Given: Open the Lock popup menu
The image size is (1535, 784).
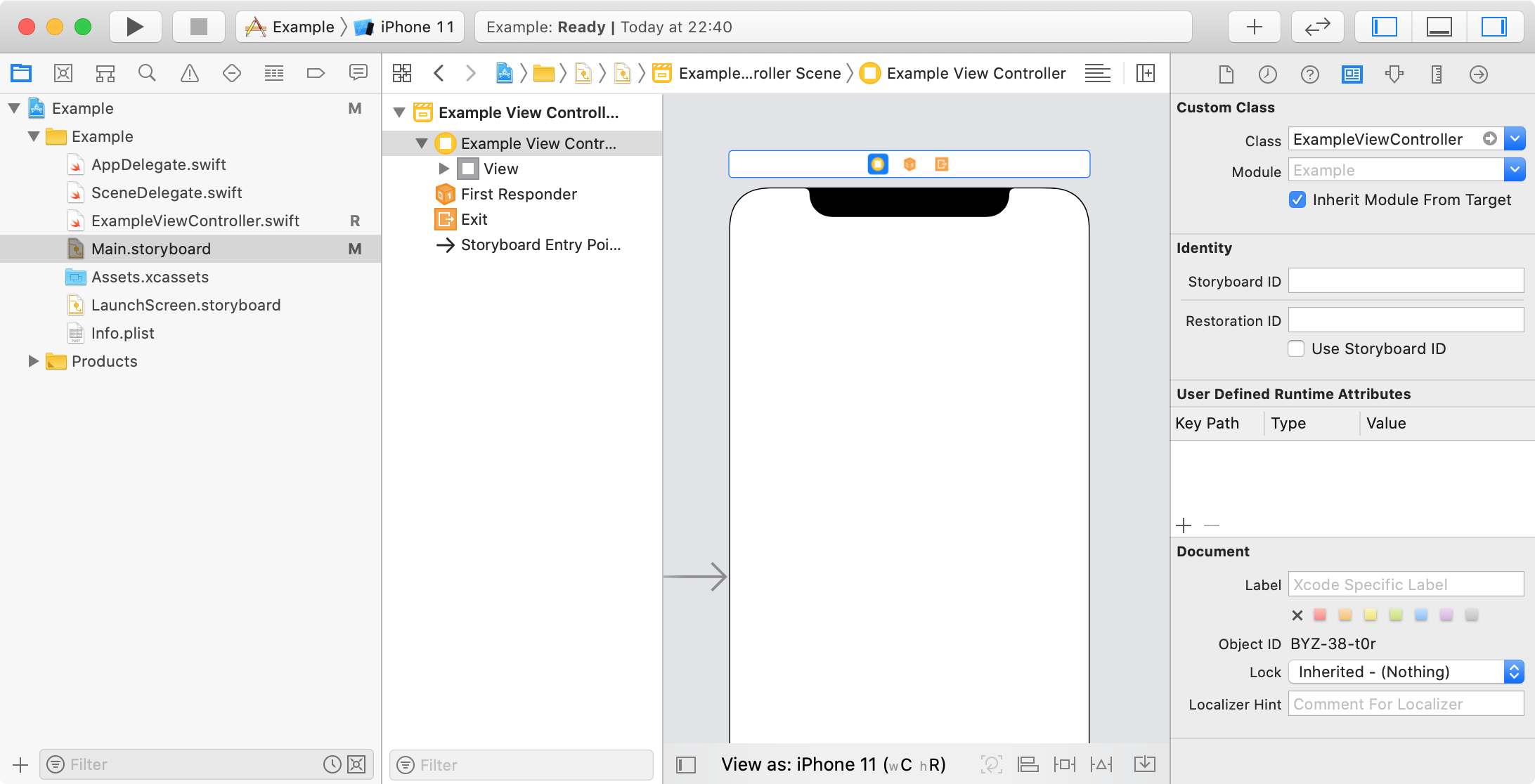Looking at the screenshot, I should [1406, 672].
